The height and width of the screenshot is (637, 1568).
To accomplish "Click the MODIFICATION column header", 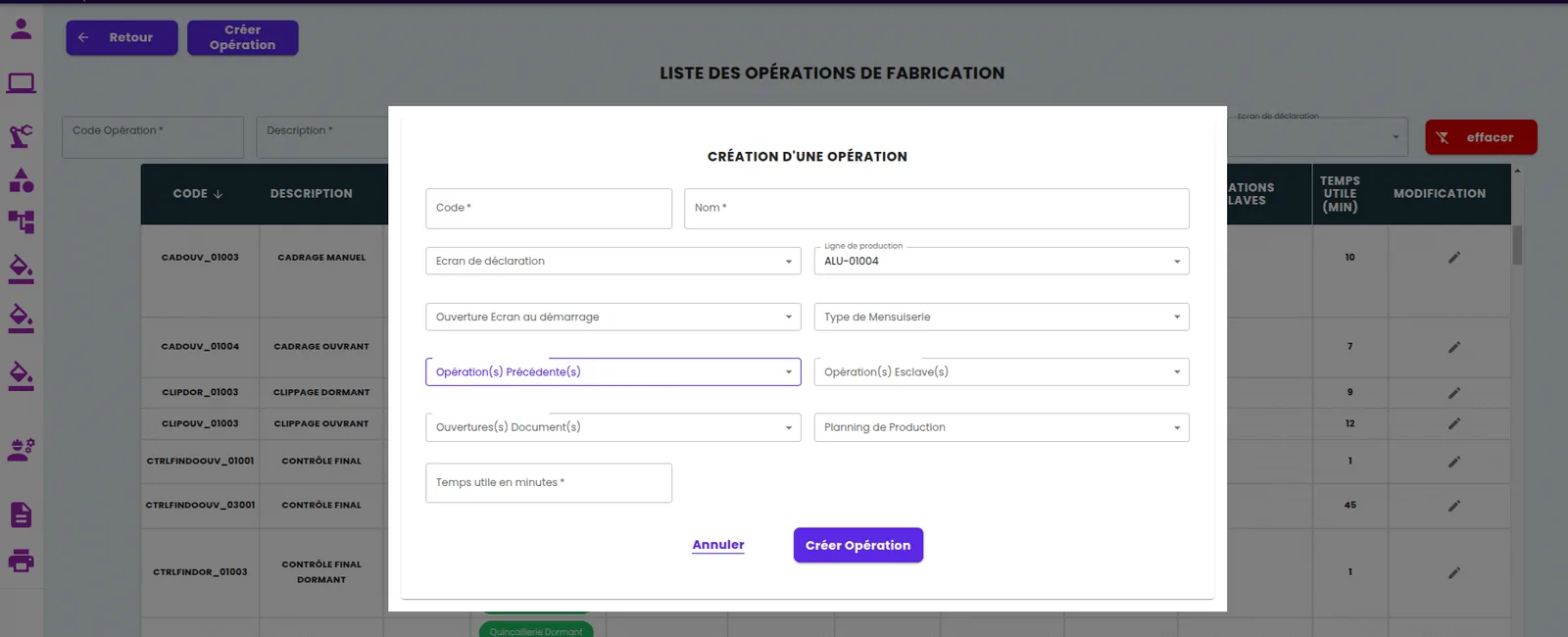I will [1440, 194].
